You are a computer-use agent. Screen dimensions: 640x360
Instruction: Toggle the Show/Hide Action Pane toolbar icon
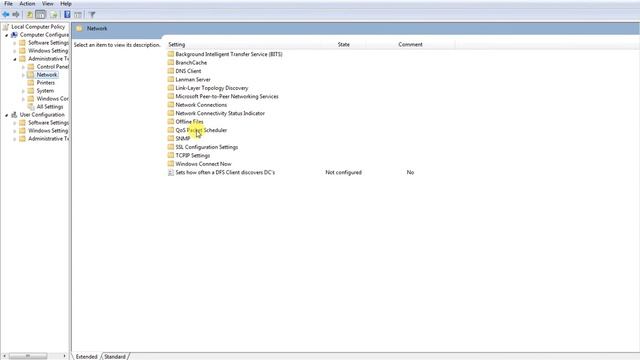(78, 15)
